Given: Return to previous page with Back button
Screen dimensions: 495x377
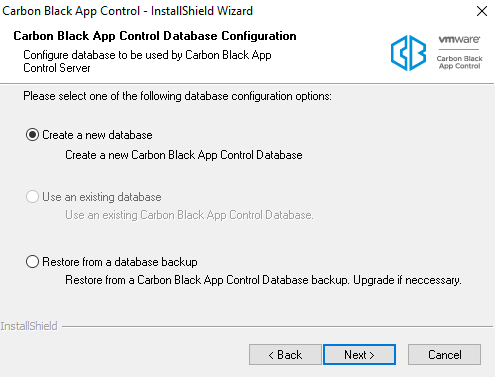Looking at the screenshot, I should tap(285, 355).
